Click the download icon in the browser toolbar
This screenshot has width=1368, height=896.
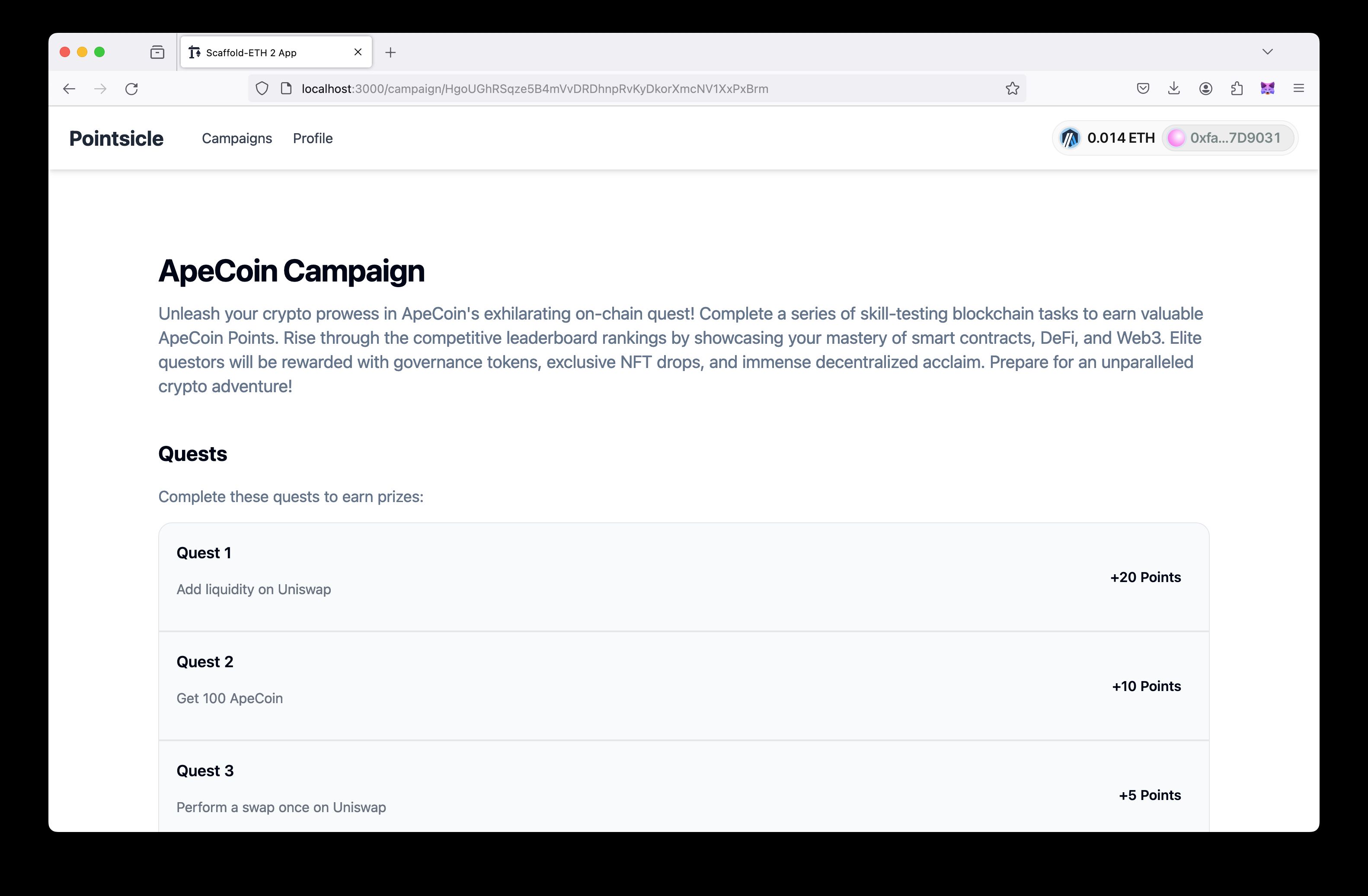click(1174, 88)
